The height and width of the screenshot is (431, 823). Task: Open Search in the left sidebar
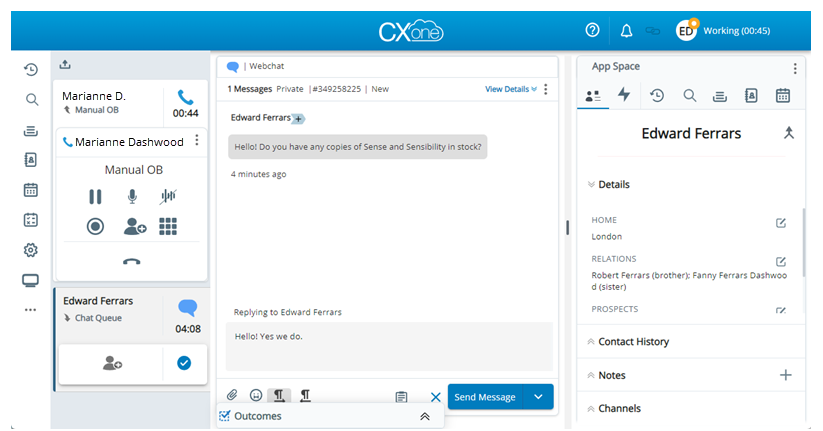31,99
